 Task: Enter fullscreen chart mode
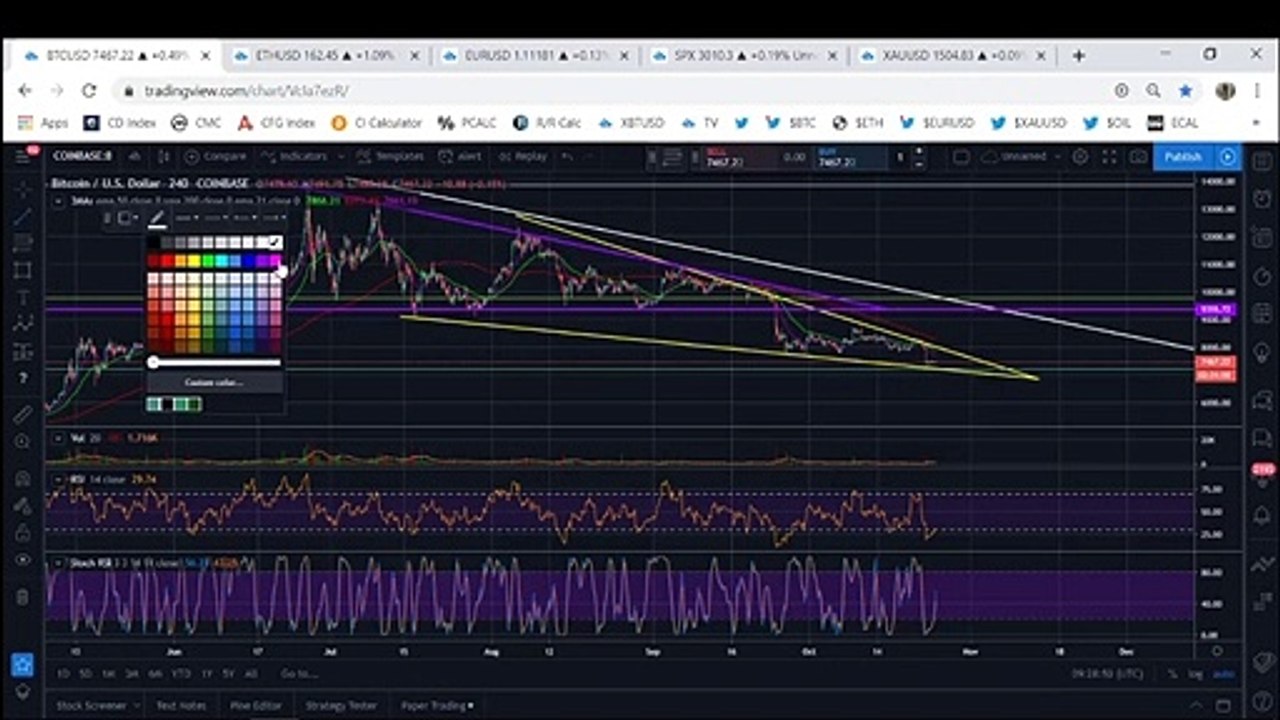click(x=1109, y=157)
